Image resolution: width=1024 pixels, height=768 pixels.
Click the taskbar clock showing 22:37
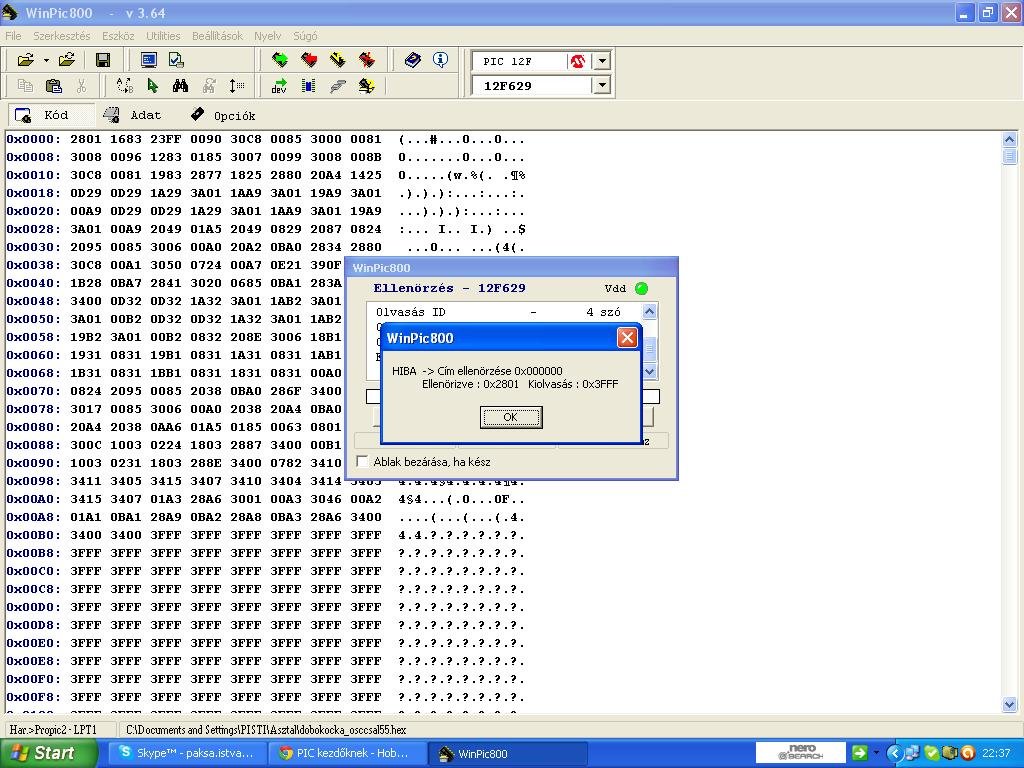pyautogui.click(x=996, y=753)
